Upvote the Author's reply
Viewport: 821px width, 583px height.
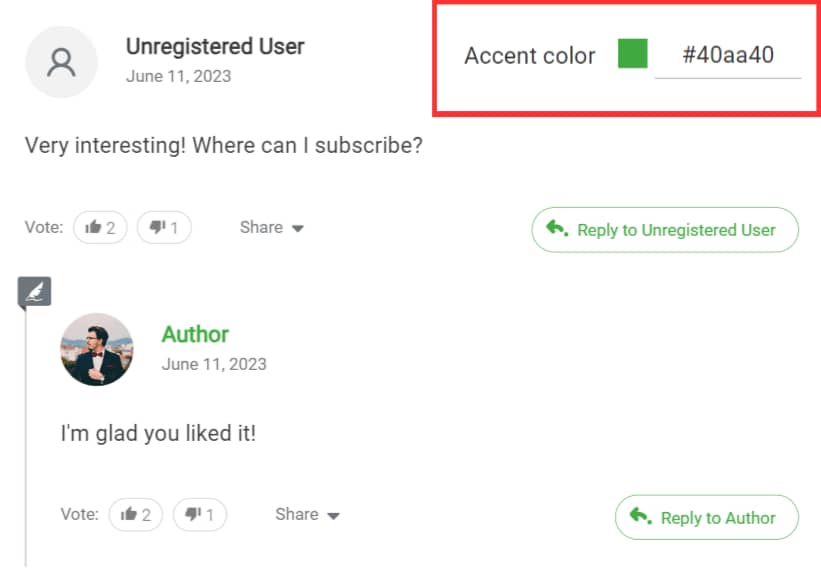[x=136, y=515]
